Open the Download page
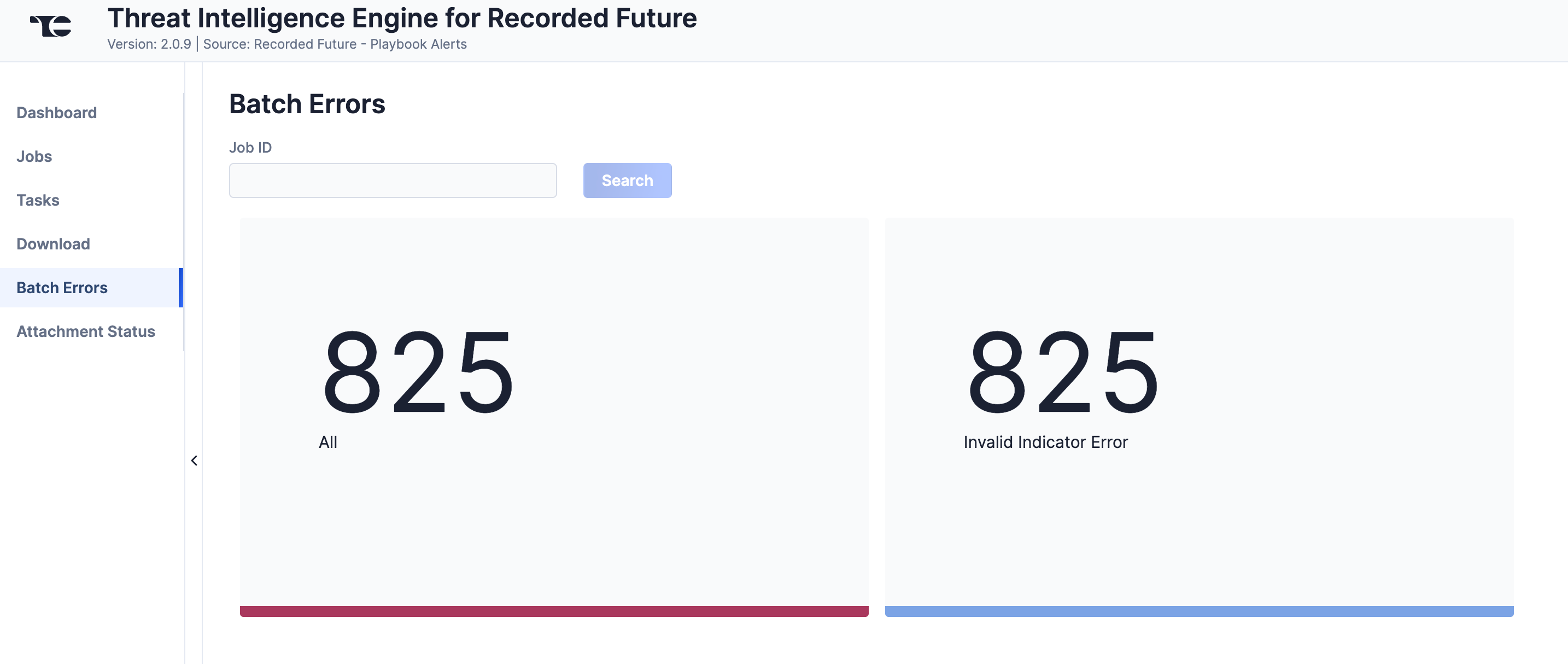The image size is (1568, 664). click(x=53, y=244)
